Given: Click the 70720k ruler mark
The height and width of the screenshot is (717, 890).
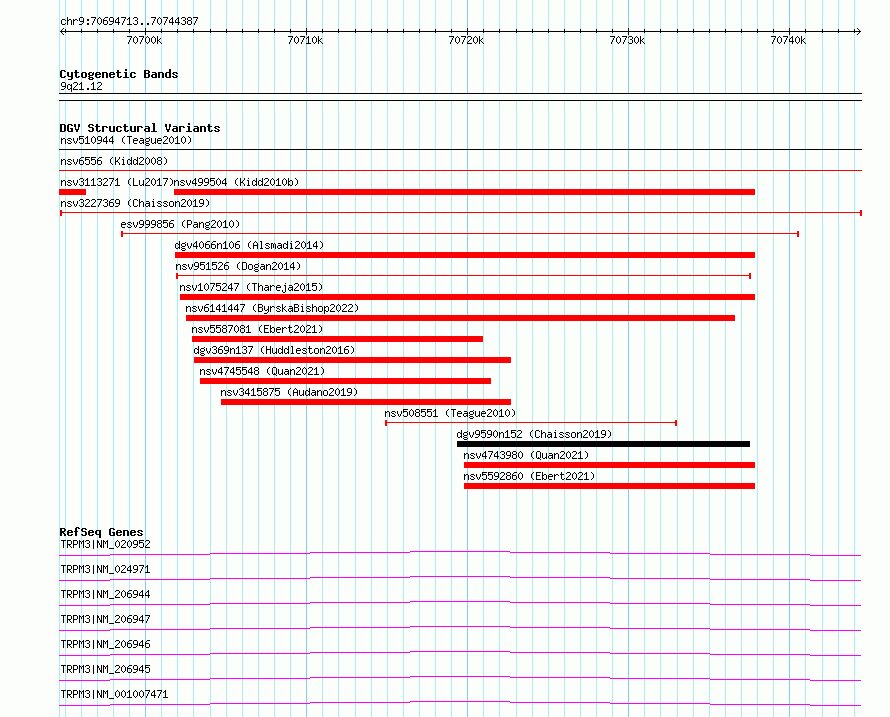Looking at the screenshot, I should coord(466,40).
